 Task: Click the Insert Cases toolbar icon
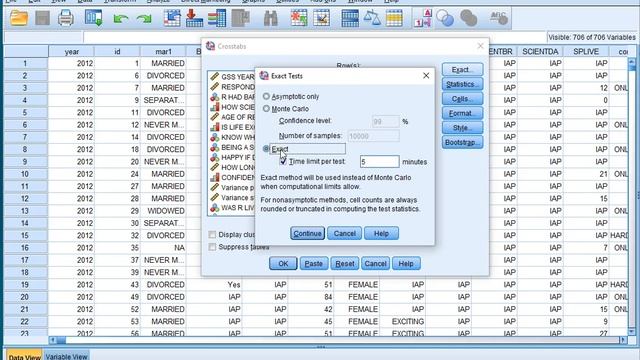(x=299, y=18)
